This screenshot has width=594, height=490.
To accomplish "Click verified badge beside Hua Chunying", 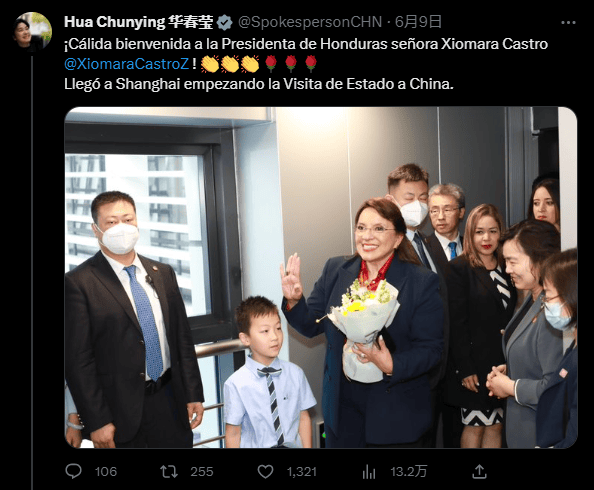I will tap(224, 22).
